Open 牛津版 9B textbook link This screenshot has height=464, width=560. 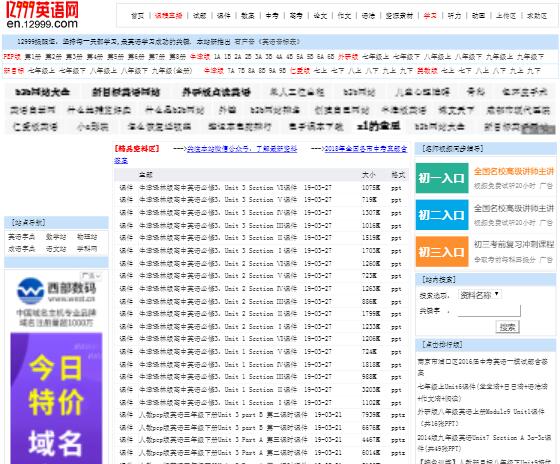coord(282,70)
